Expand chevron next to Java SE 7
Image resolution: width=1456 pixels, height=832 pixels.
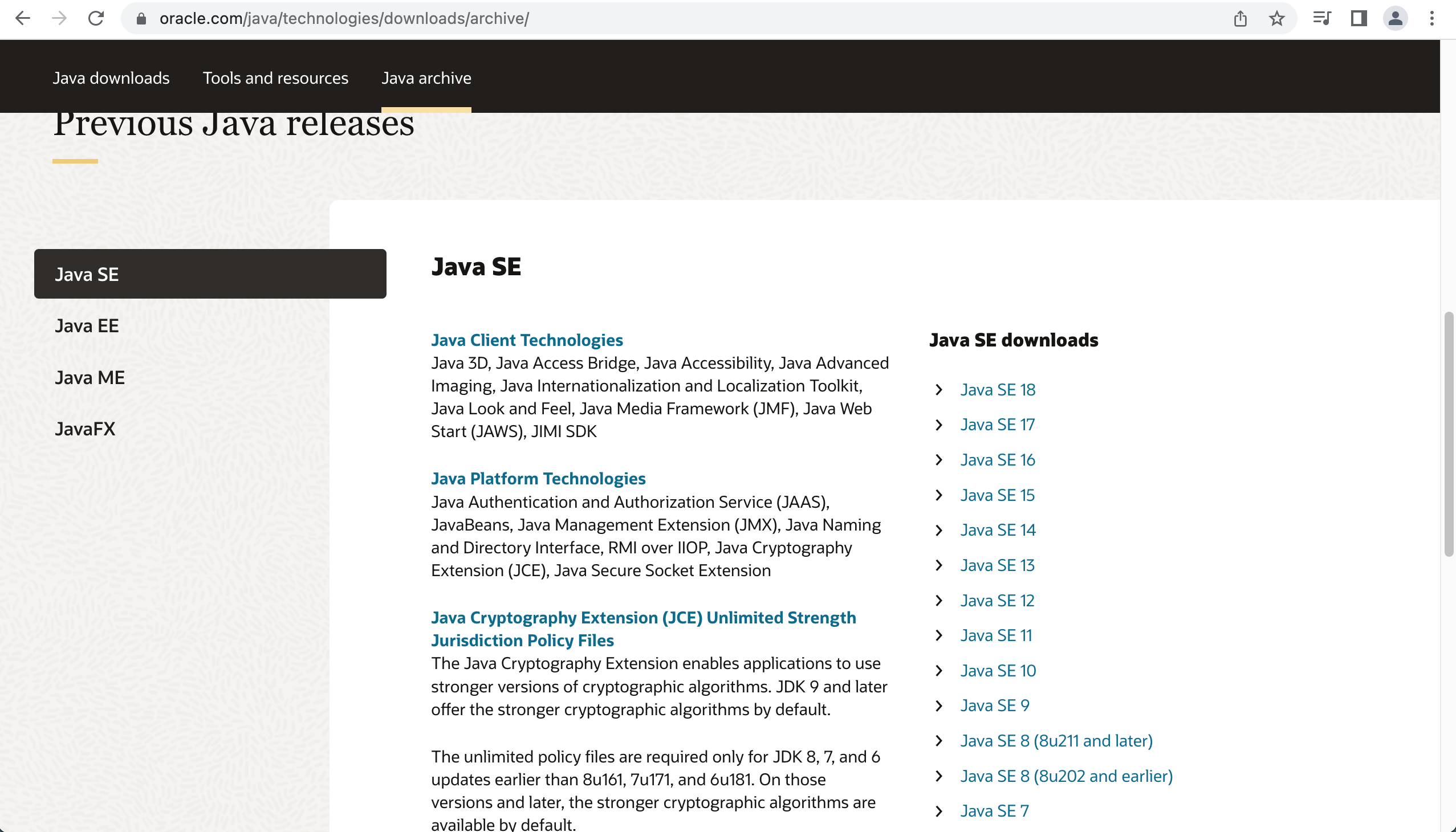pyautogui.click(x=939, y=811)
